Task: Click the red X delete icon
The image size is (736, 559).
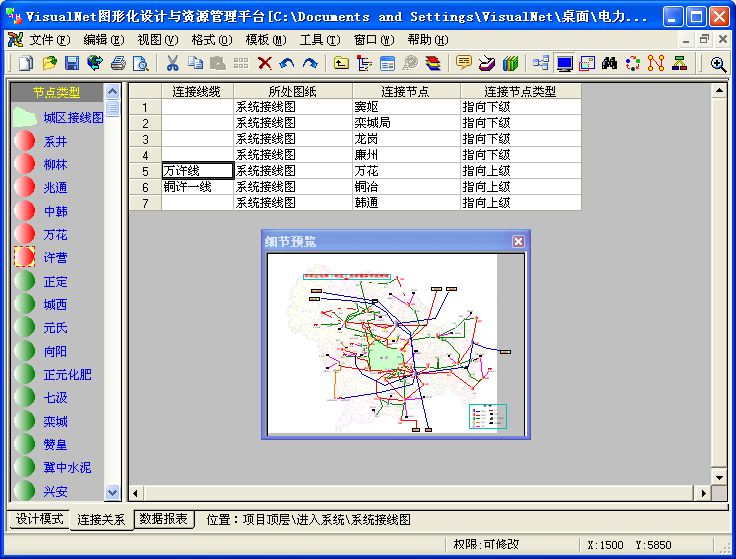Action: (264, 63)
